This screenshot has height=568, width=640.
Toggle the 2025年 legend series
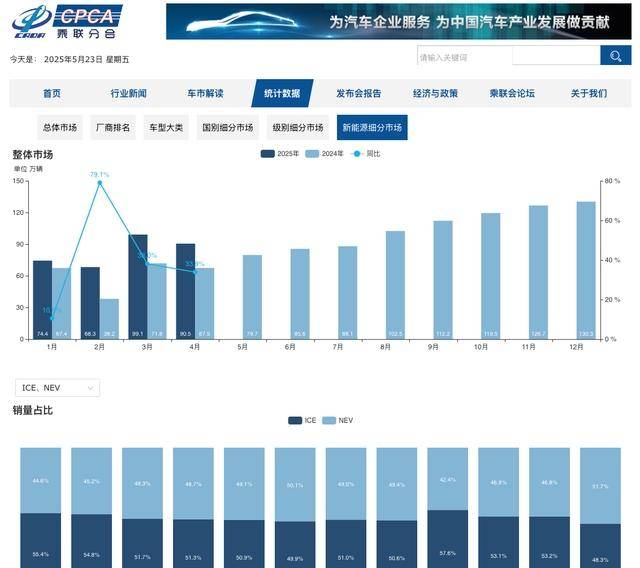[x=280, y=154]
